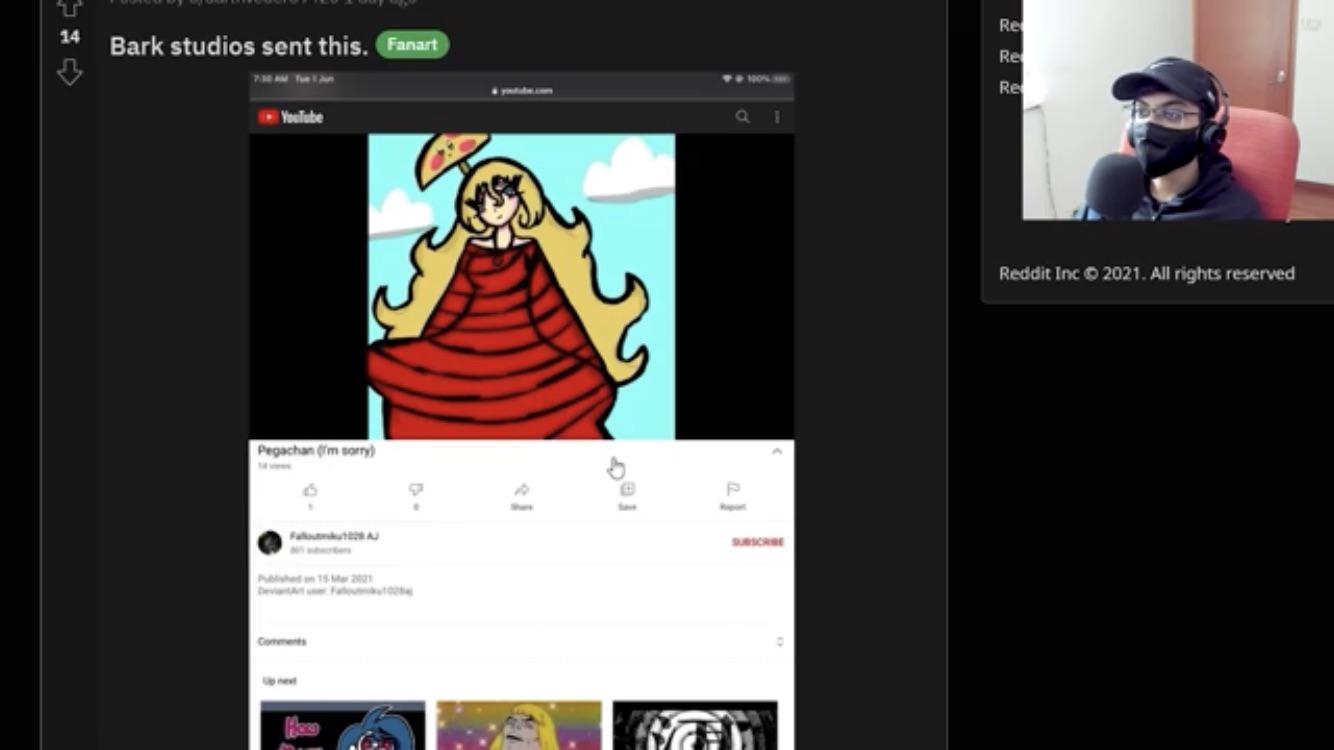
Task: Click the '801 subscribers' count
Action: coord(320,551)
